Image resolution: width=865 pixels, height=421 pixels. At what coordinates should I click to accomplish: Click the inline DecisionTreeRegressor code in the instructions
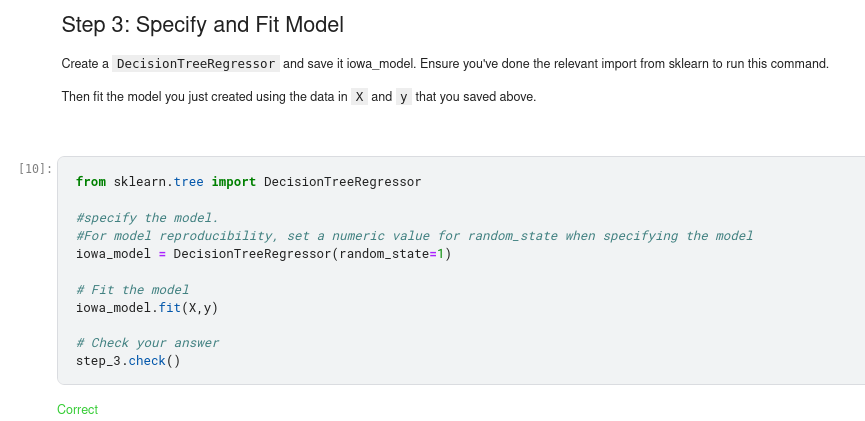coord(196,64)
